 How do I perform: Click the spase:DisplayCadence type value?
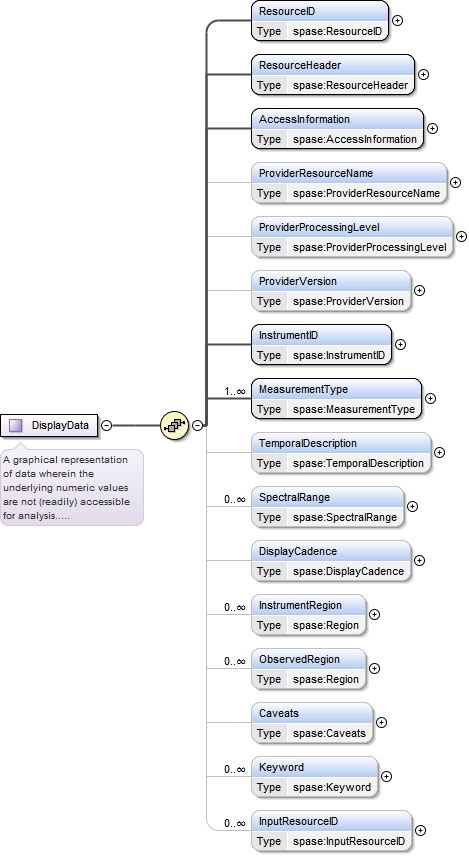[348, 572]
